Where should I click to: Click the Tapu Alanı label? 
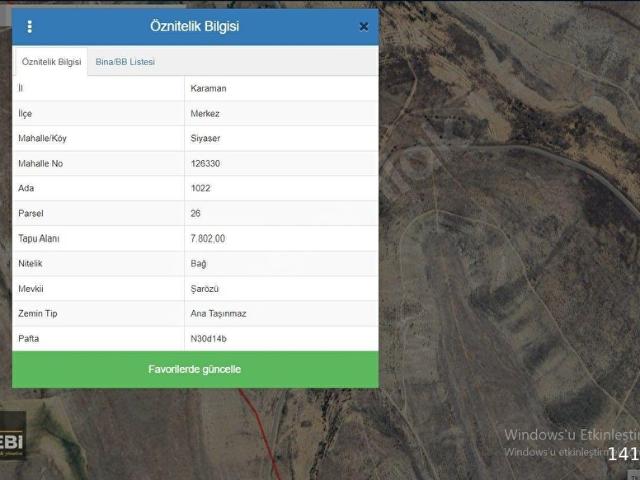39,239
